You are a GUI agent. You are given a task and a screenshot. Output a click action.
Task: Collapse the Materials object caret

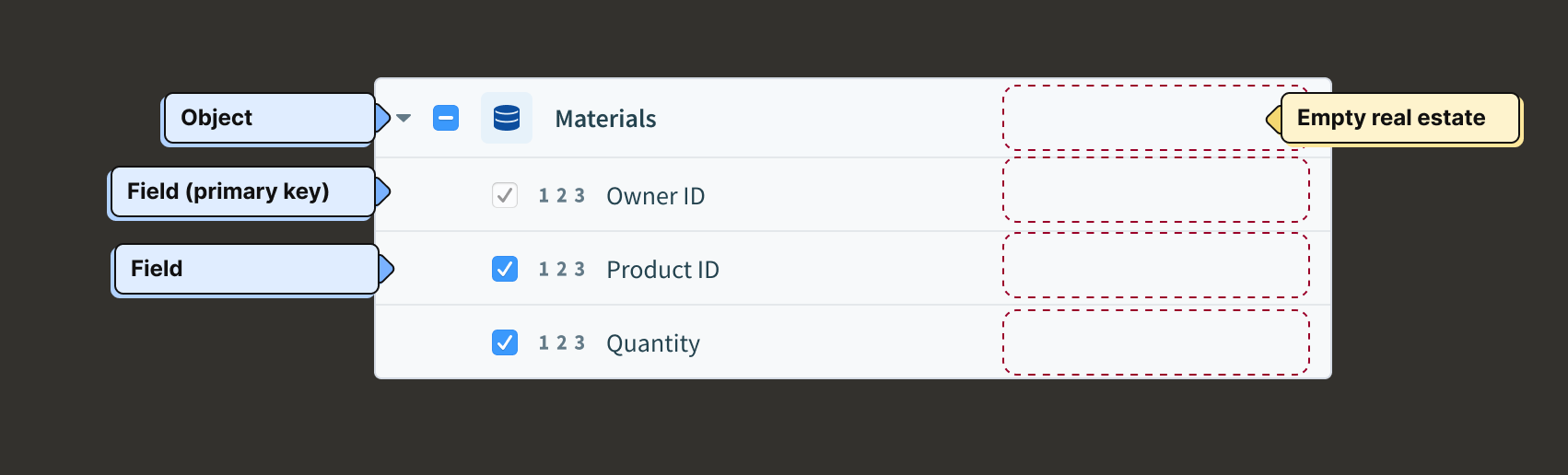tap(404, 118)
